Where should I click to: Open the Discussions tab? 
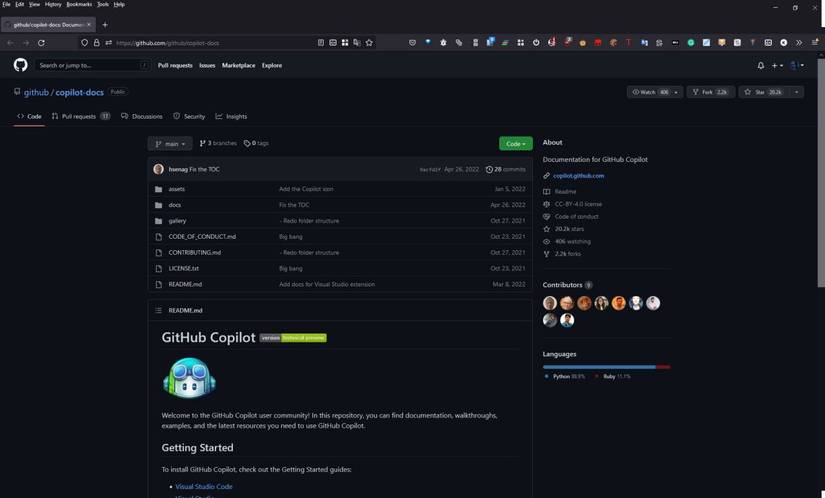pyautogui.click(x=142, y=116)
